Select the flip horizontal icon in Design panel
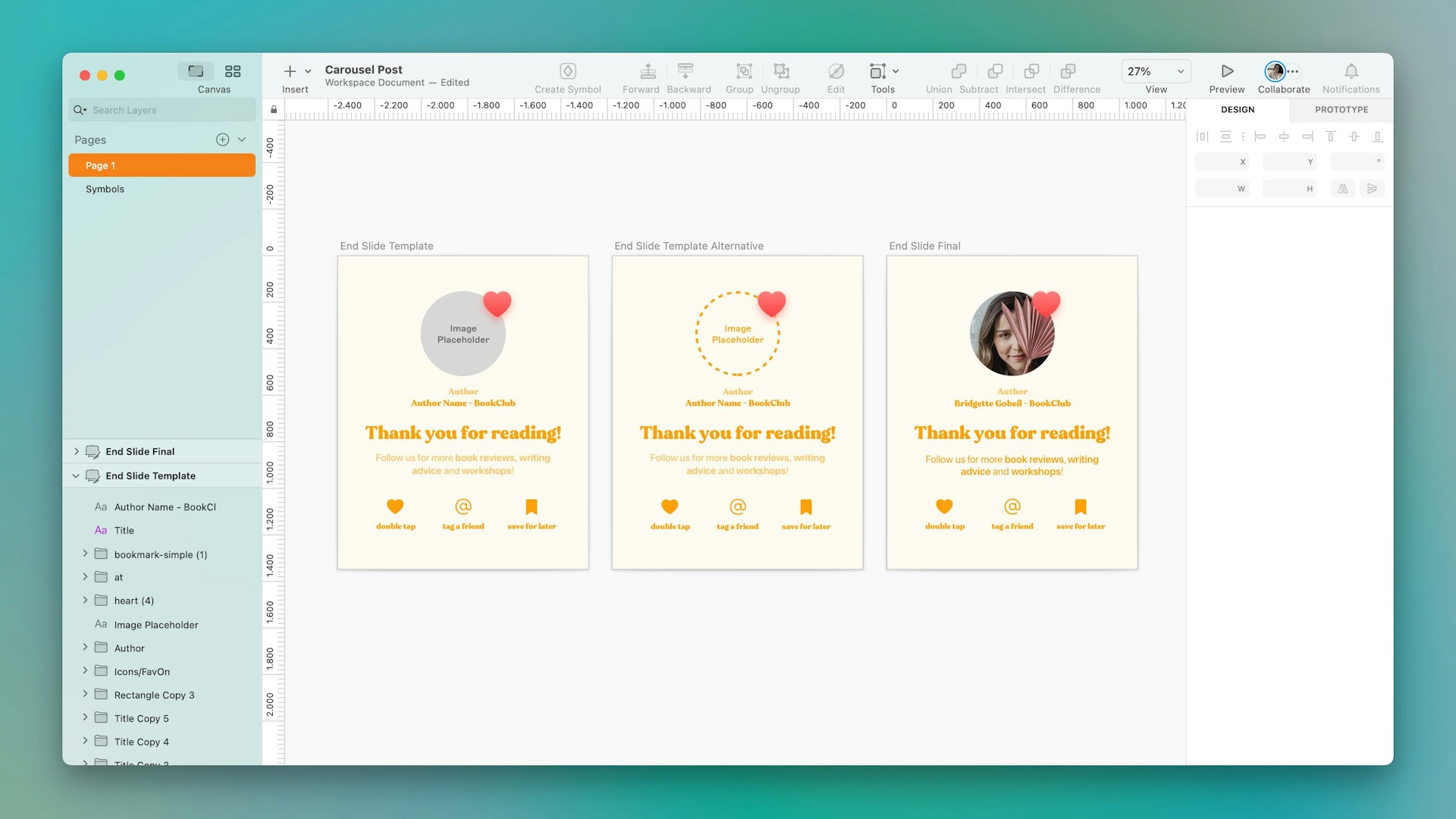Screen dimensions: 1456x819 (x=1342, y=188)
